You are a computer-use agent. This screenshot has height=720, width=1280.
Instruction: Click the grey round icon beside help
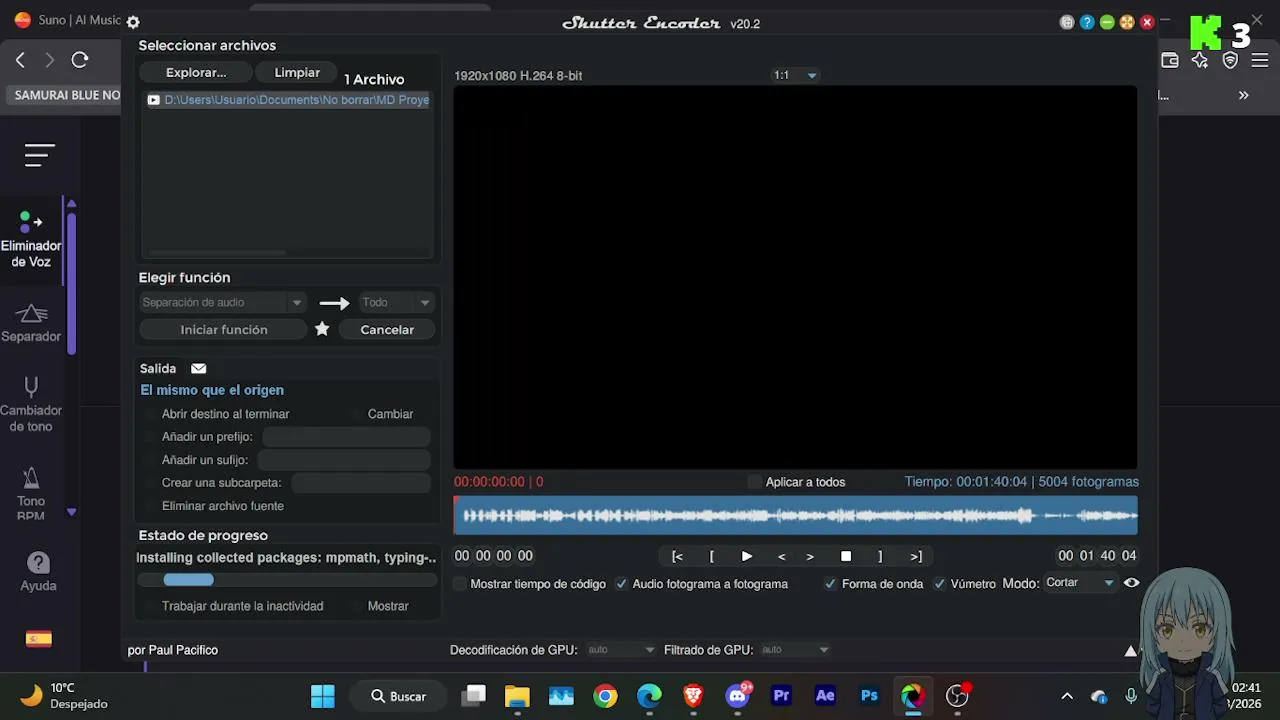pyautogui.click(x=1067, y=22)
